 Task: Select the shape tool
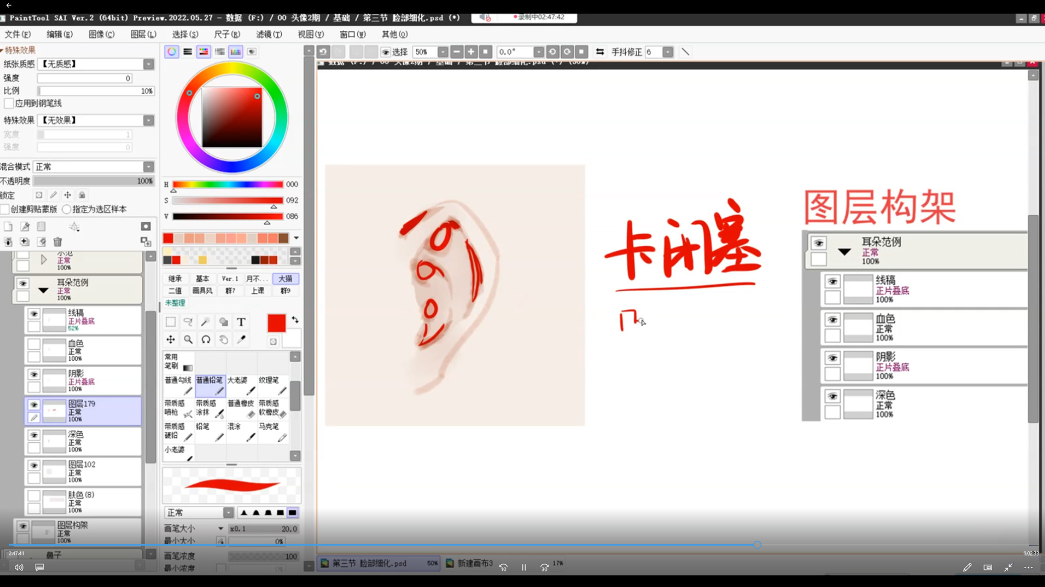point(223,322)
